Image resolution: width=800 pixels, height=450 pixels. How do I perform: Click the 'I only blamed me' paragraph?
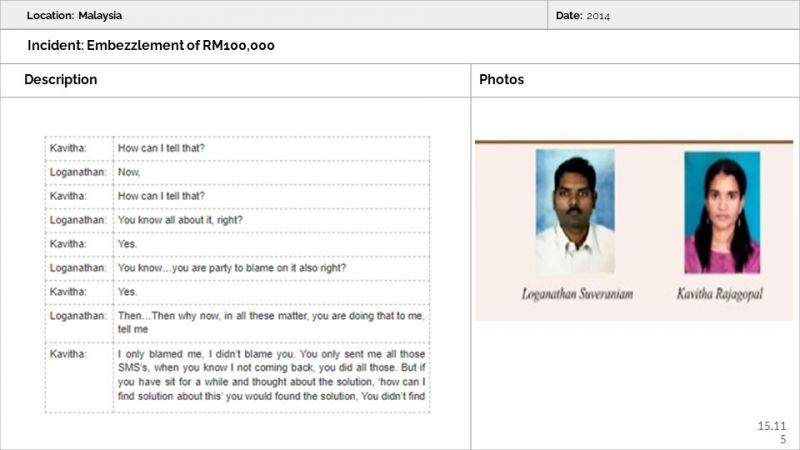(x=272, y=375)
